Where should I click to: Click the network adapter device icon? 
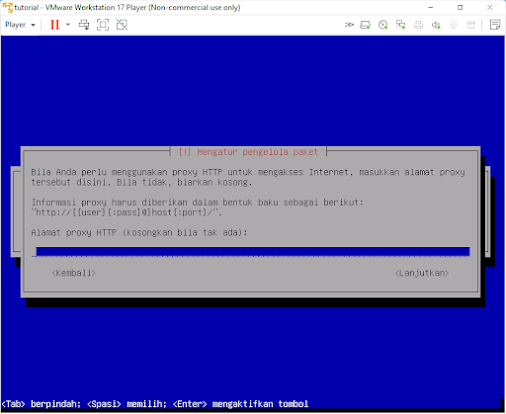[x=401, y=25]
